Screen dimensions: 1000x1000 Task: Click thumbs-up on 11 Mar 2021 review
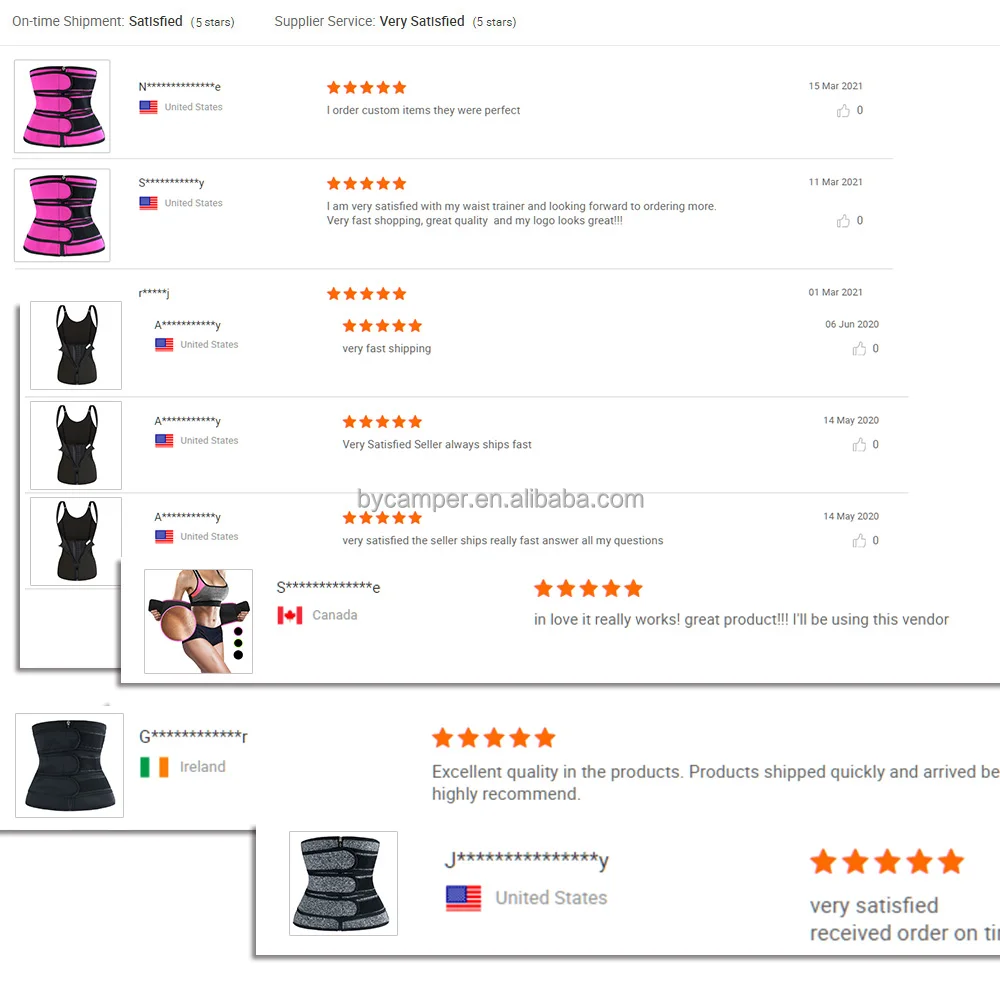(x=843, y=221)
